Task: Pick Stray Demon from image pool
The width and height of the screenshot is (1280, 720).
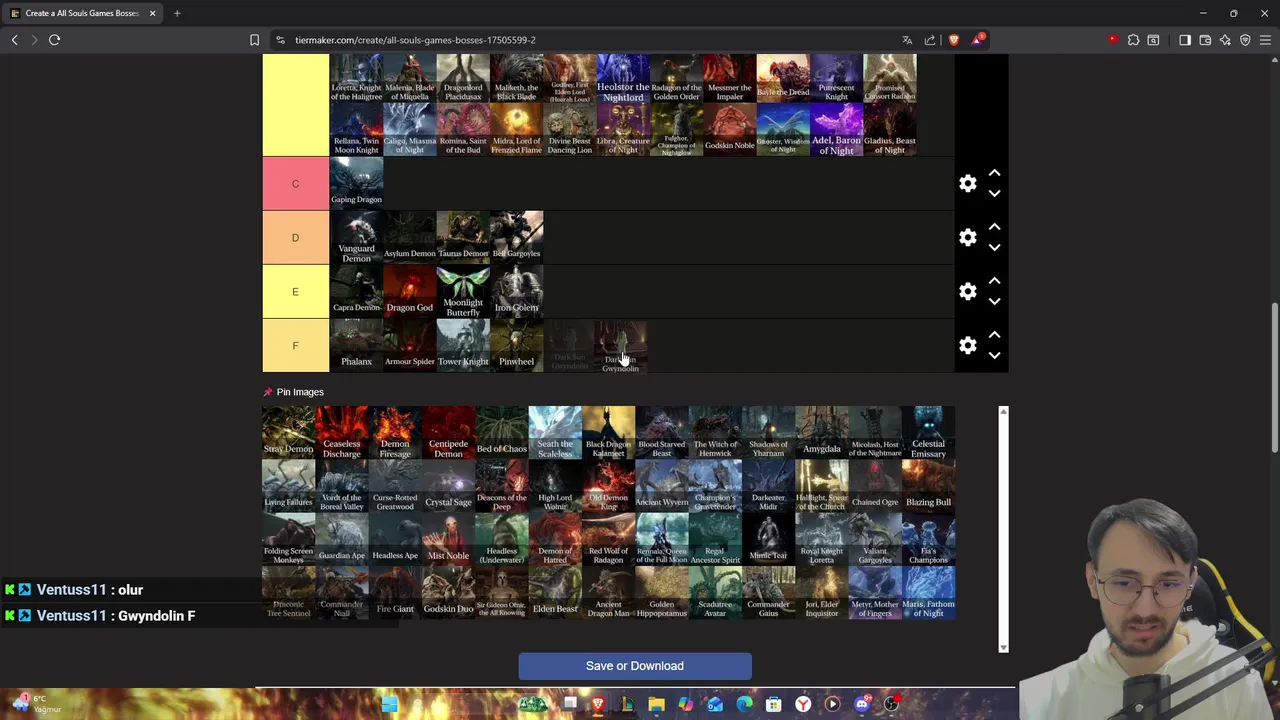Action: pyautogui.click(x=288, y=432)
